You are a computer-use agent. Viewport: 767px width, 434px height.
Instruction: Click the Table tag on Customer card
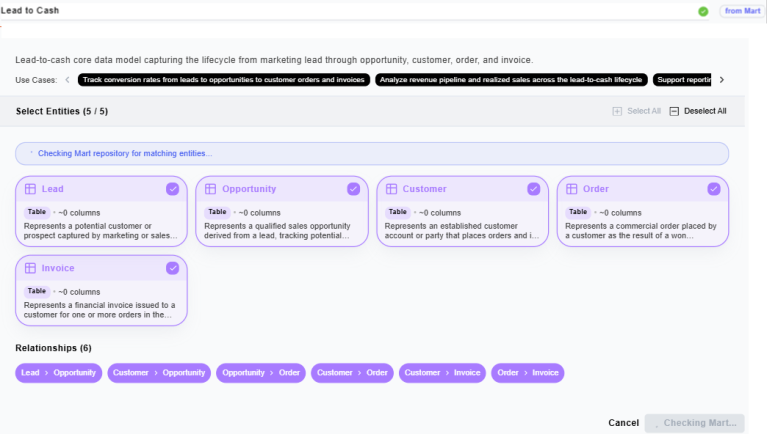398,212
